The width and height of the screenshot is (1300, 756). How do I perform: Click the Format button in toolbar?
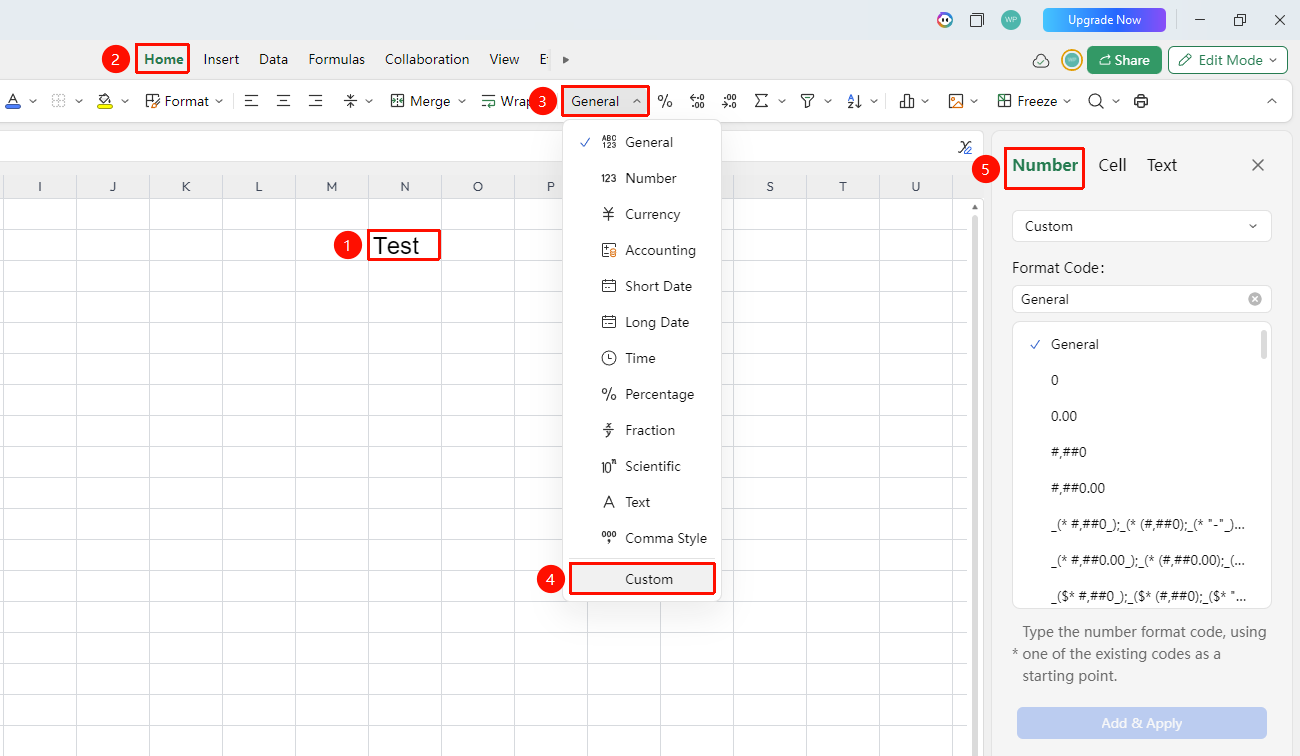point(178,101)
